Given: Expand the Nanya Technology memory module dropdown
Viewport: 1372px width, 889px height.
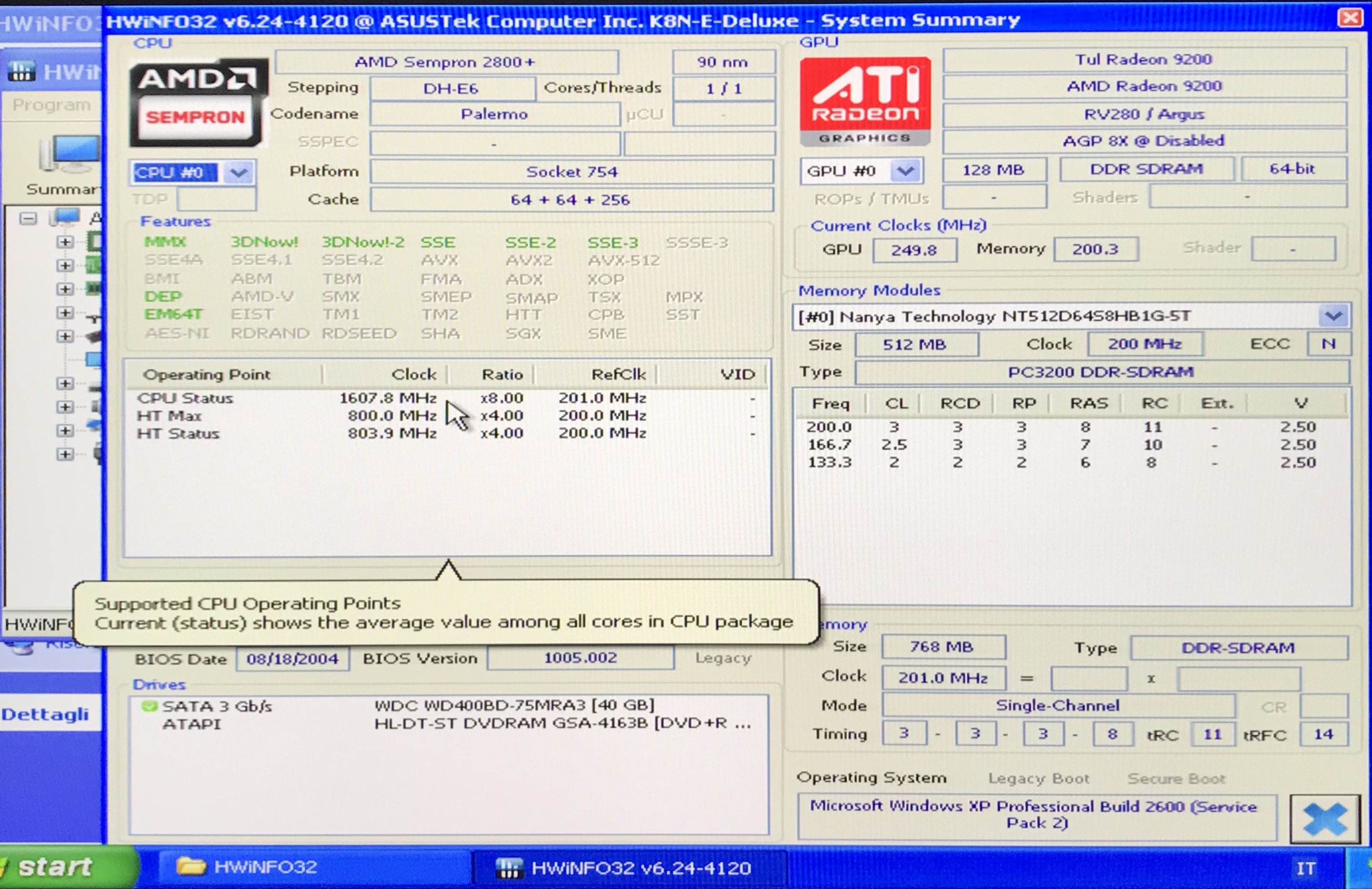Looking at the screenshot, I should pyautogui.click(x=1333, y=316).
